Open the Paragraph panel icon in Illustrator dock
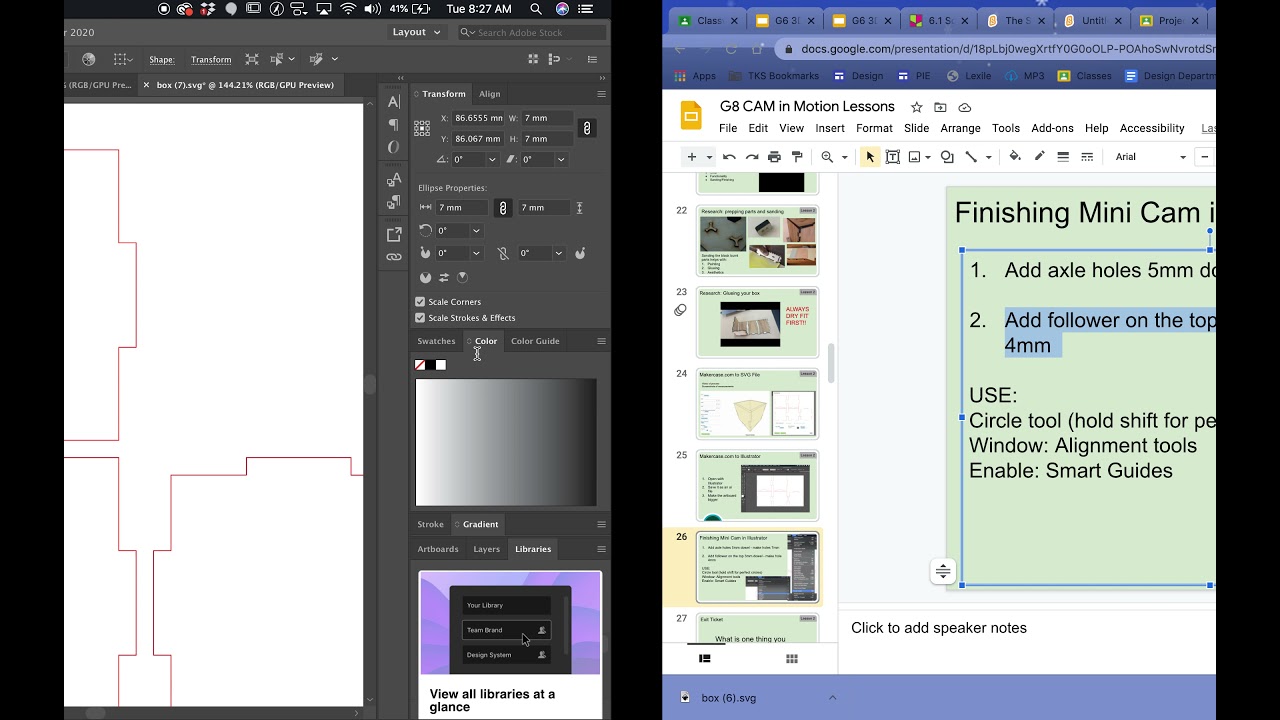The height and width of the screenshot is (720, 1280). point(394,124)
